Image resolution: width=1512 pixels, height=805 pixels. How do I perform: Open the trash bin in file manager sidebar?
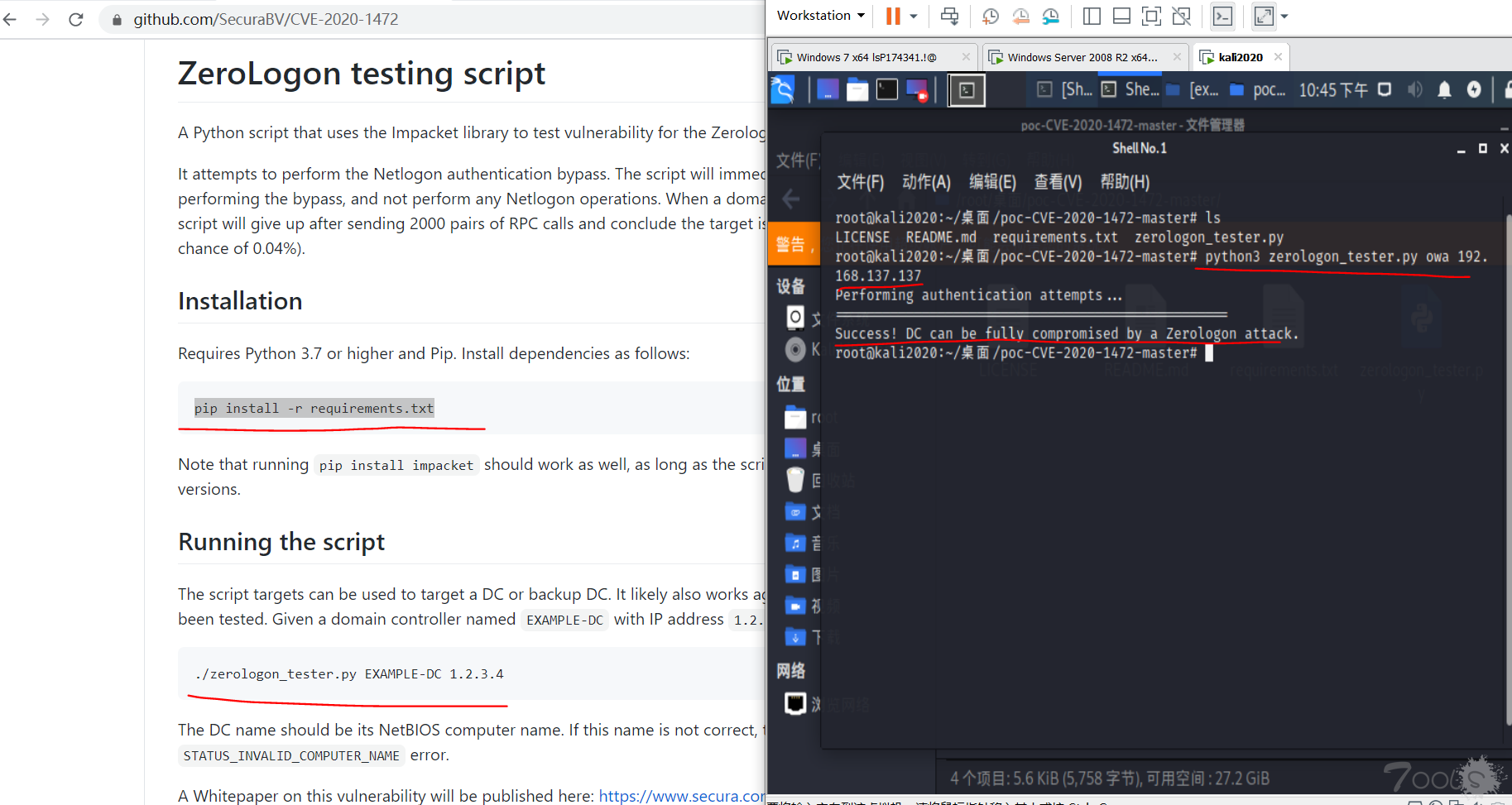pyautogui.click(x=795, y=480)
